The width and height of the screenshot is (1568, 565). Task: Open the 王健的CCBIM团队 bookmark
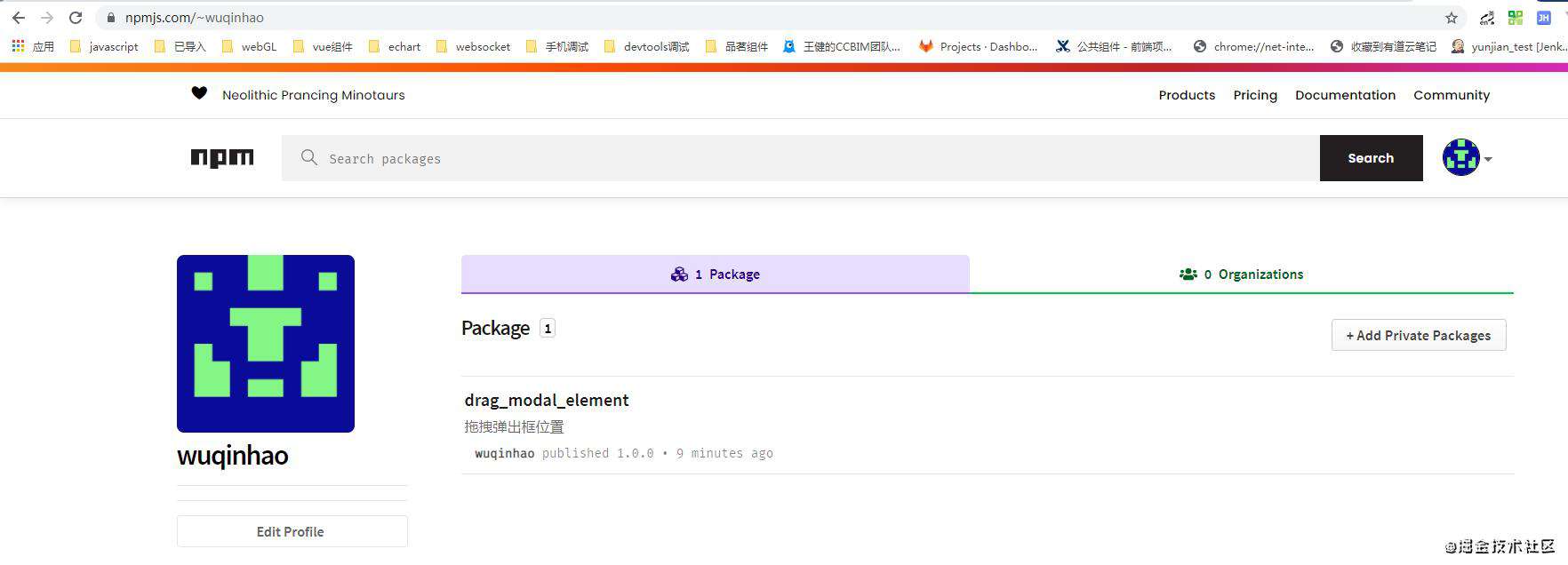[x=842, y=46]
